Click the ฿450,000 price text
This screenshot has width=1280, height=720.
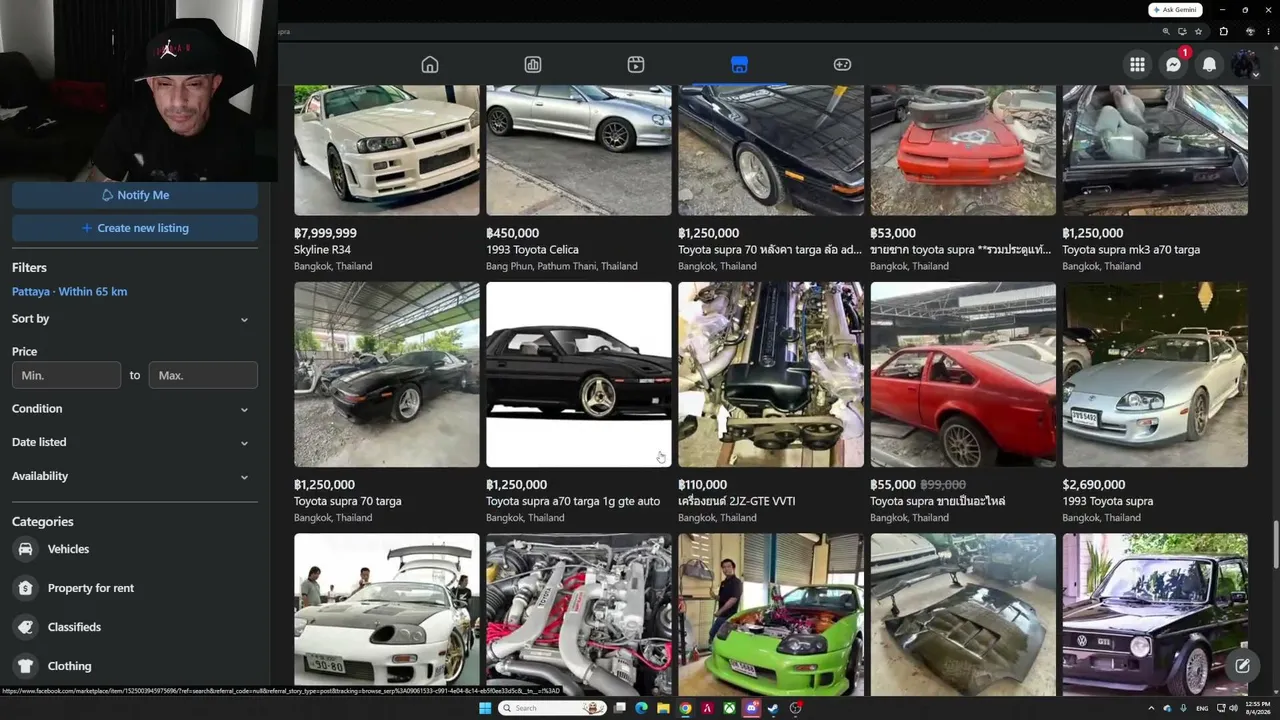coord(513,233)
